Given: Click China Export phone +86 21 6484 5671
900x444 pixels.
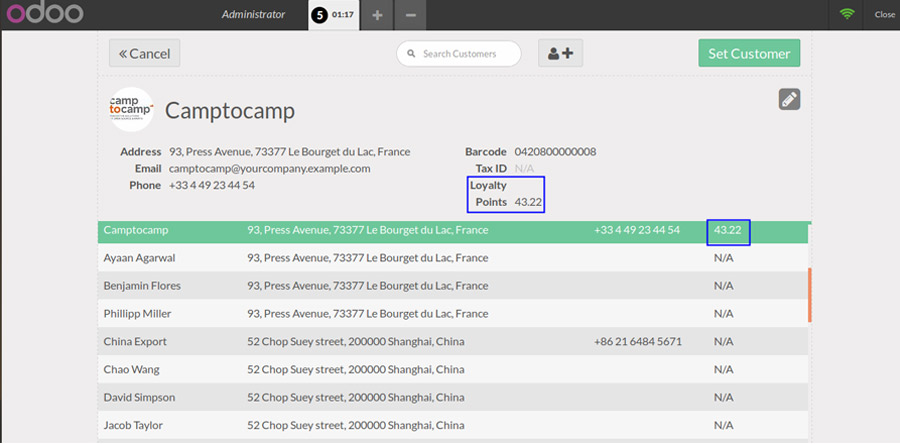Looking at the screenshot, I should tap(638, 341).
